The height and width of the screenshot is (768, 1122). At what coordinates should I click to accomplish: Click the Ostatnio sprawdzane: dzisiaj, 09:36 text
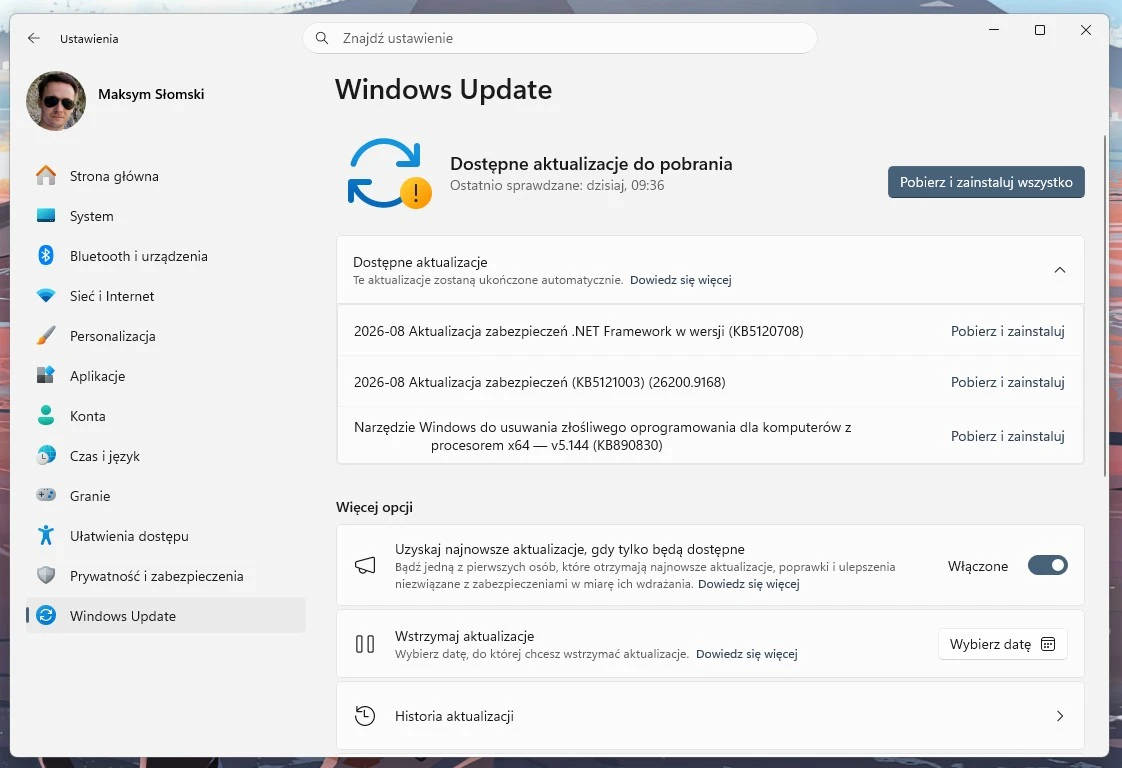557,185
